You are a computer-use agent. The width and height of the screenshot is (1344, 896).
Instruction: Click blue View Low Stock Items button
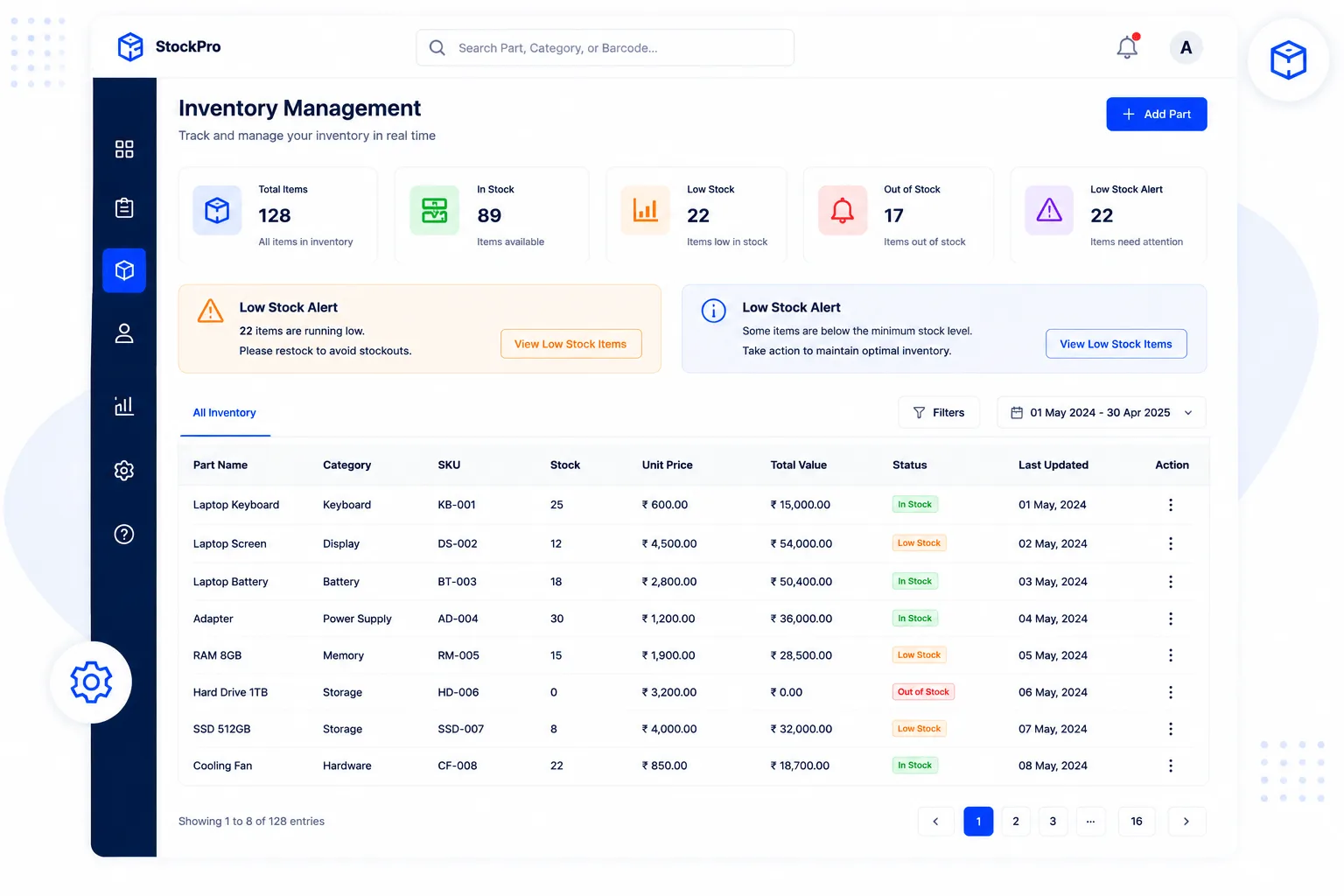click(1116, 344)
